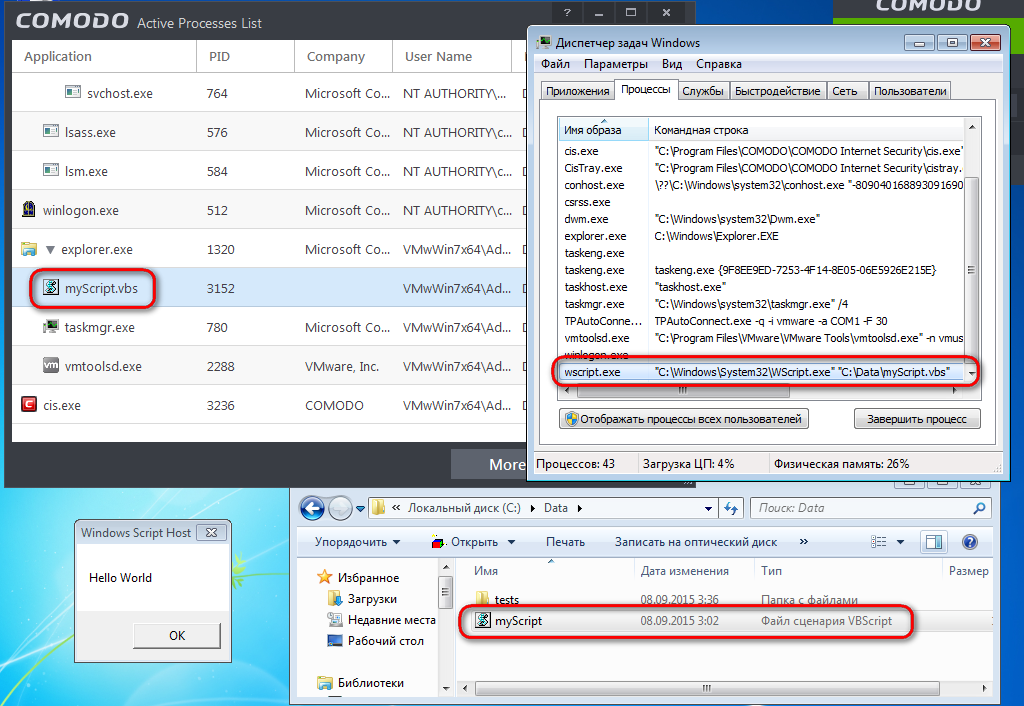This screenshot has width=1024, height=706.
Task: Show more toolbar commands chevron in Explorer
Action: coord(803,541)
